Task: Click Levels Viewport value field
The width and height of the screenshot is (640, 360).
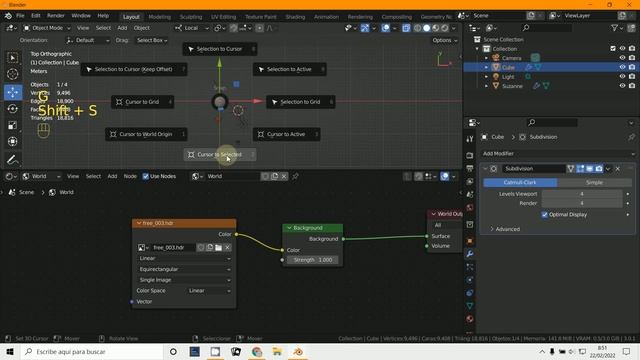Action: tap(582, 194)
